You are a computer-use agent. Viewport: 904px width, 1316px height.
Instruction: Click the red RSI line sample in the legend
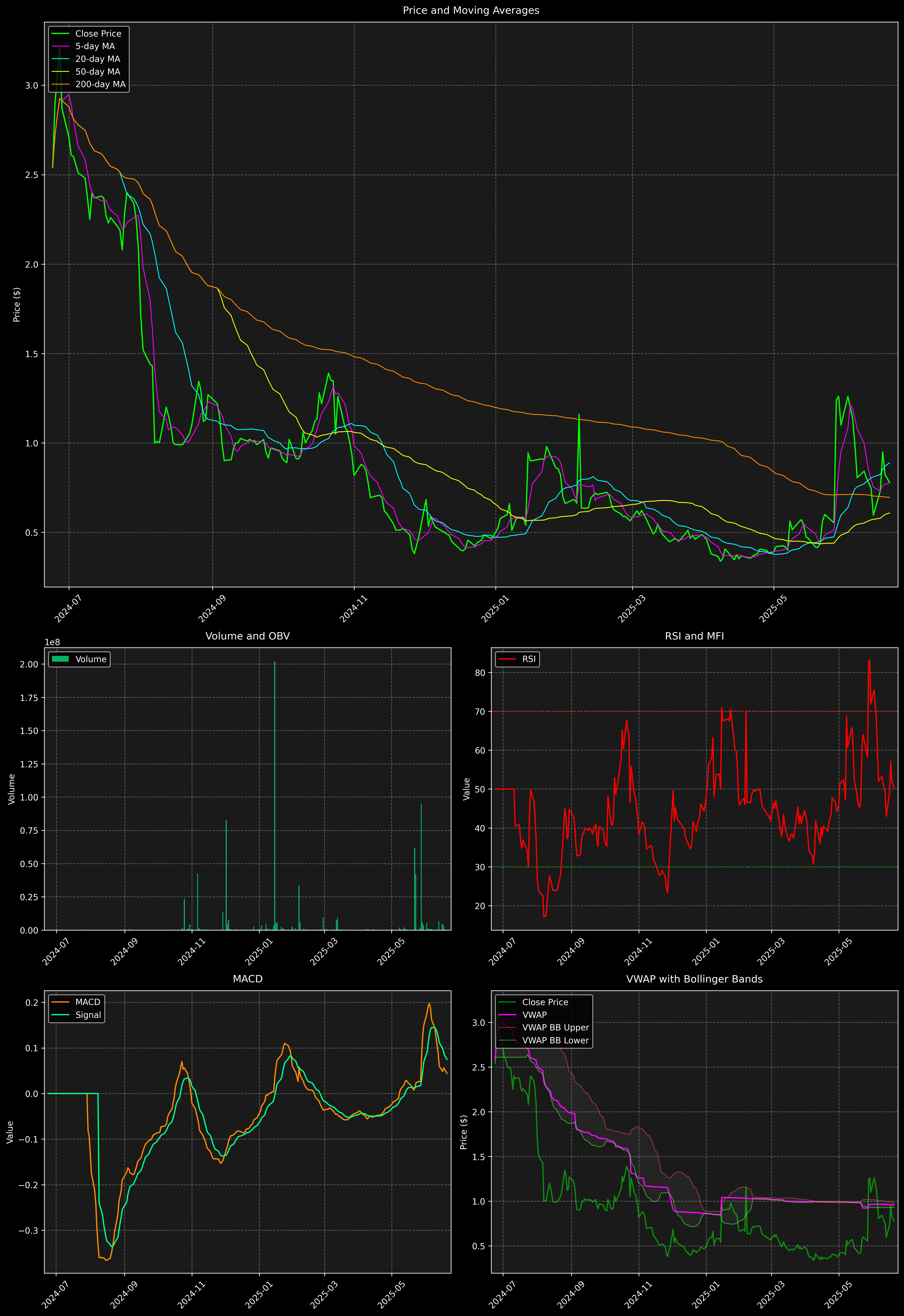pyautogui.click(x=507, y=659)
